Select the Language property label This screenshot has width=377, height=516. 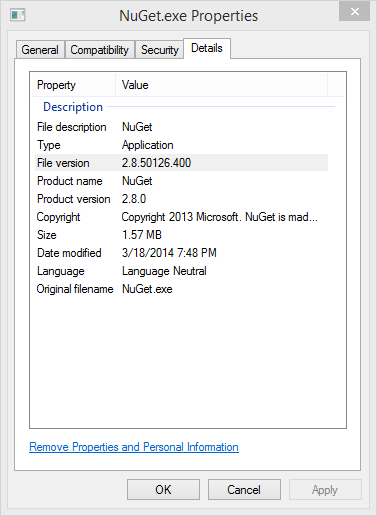[61, 271]
